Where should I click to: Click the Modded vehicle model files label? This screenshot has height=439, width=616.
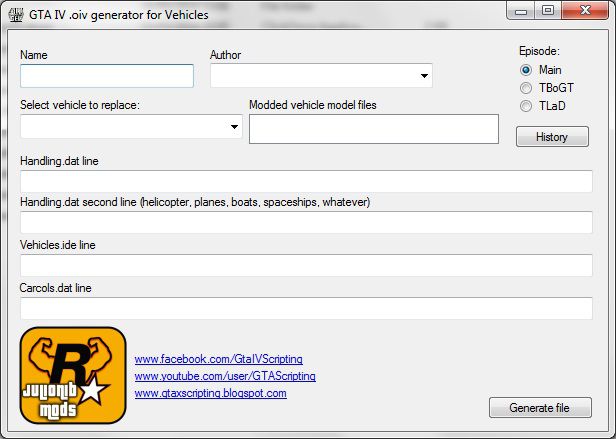pyautogui.click(x=313, y=105)
